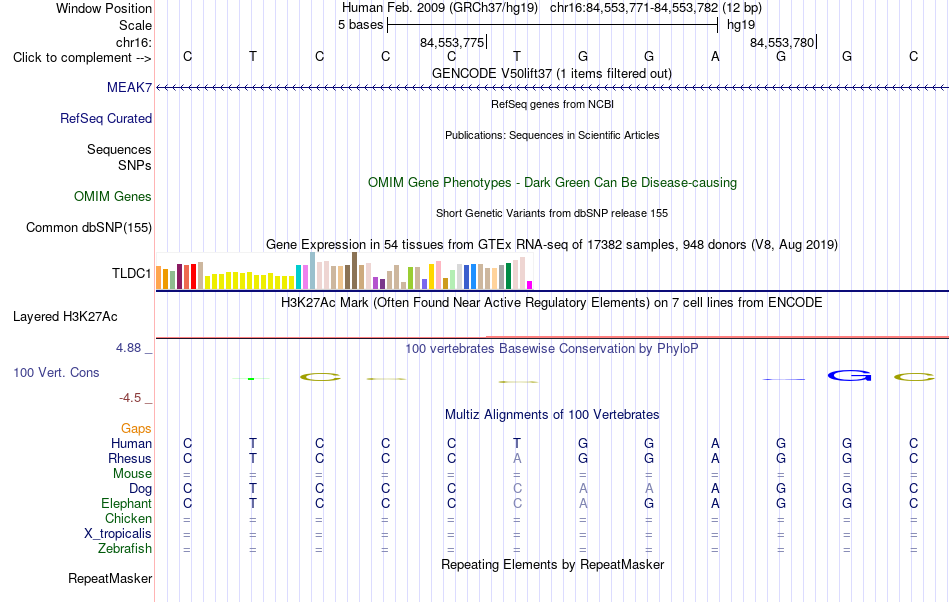This screenshot has width=950, height=602.
Task: Click the GTEx Gene Expression track title
Action: point(552,245)
